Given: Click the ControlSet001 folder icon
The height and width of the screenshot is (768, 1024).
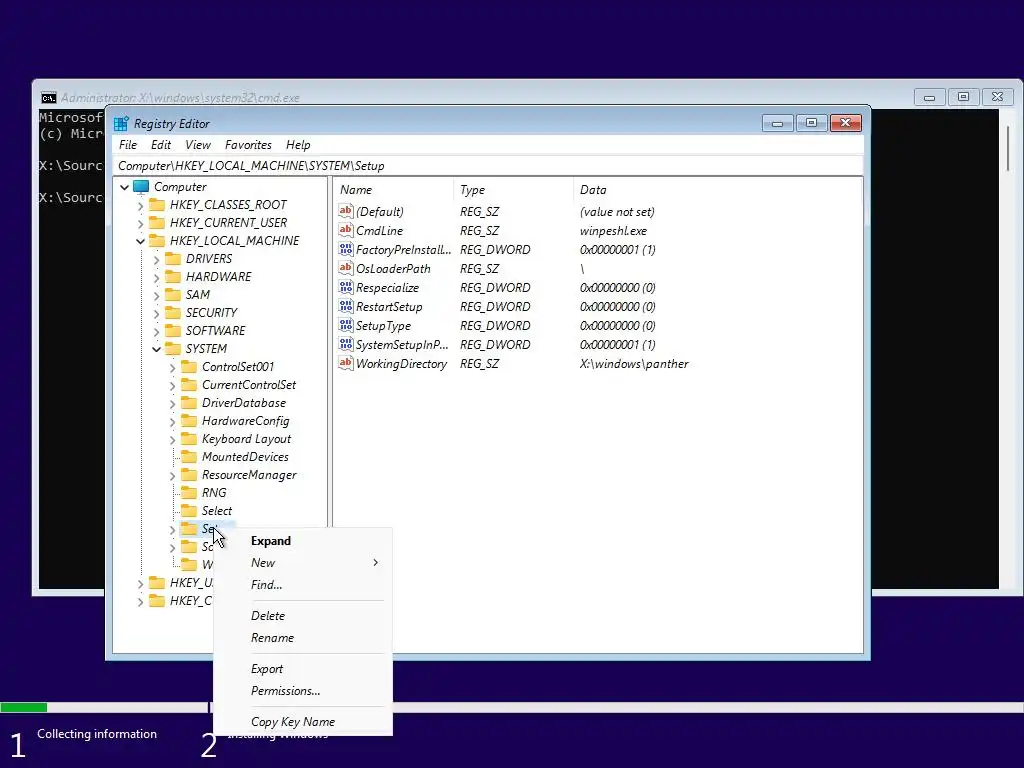Looking at the screenshot, I should [189, 367].
